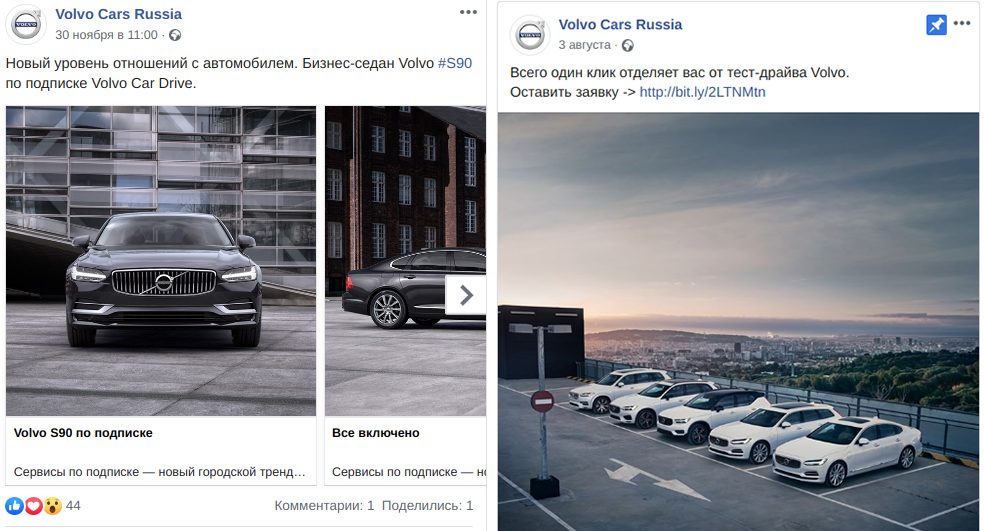984x531 pixels.
Task: Click Volvo logo avatar on right post
Action: coord(530,35)
